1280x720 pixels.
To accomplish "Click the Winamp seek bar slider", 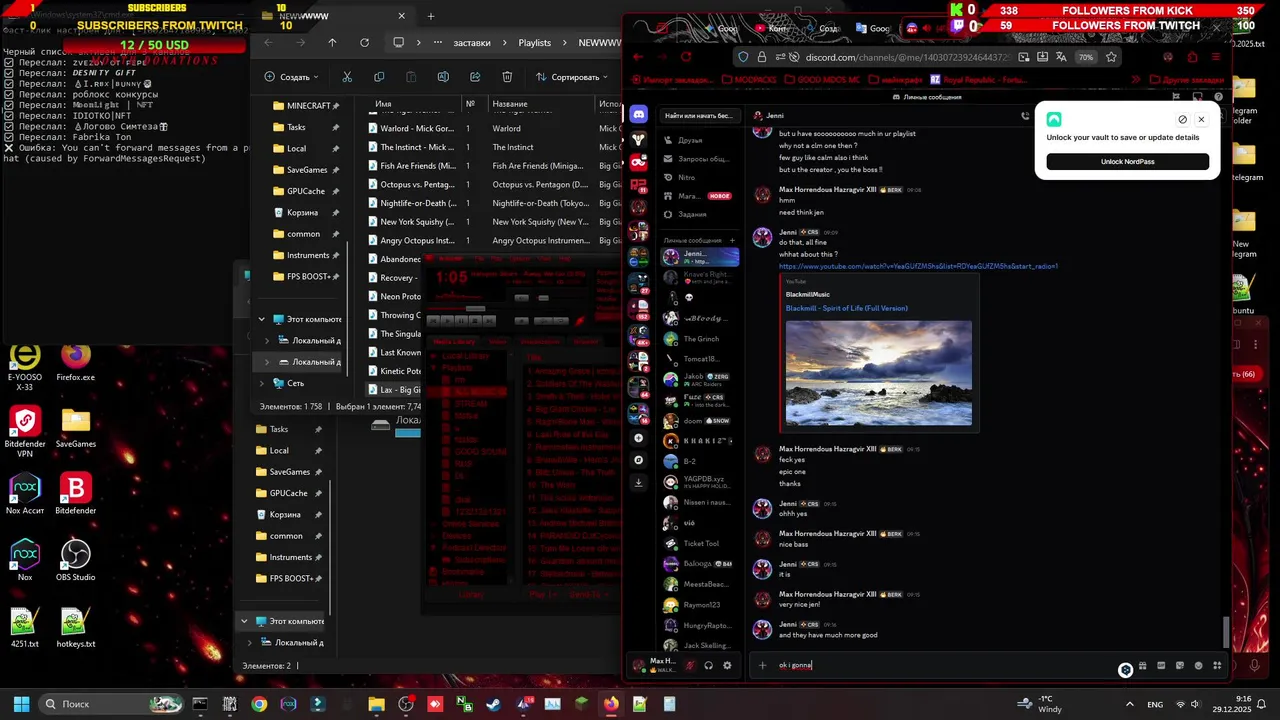I will click(475, 308).
